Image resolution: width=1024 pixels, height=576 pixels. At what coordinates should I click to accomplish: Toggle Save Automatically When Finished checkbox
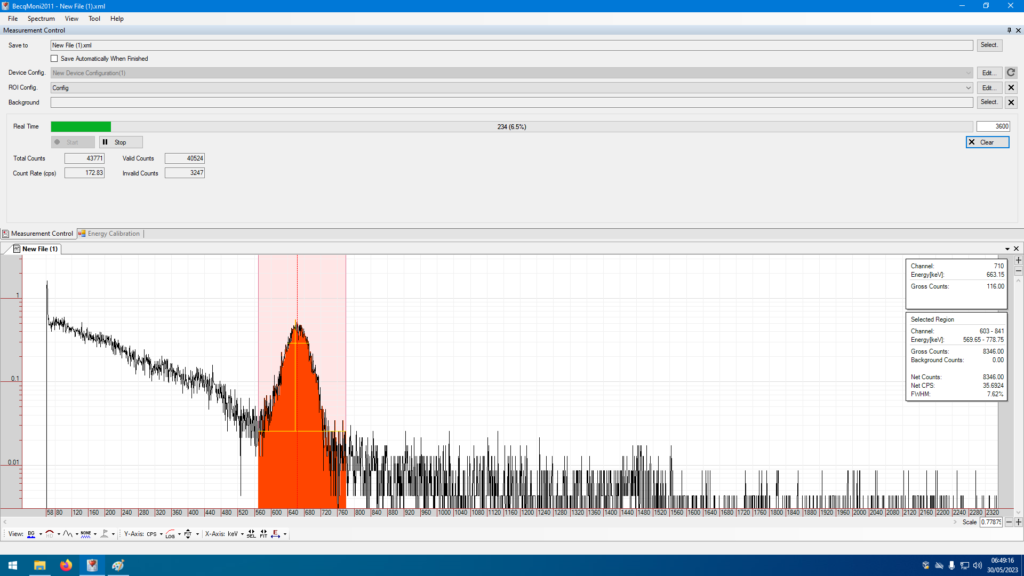54,59
